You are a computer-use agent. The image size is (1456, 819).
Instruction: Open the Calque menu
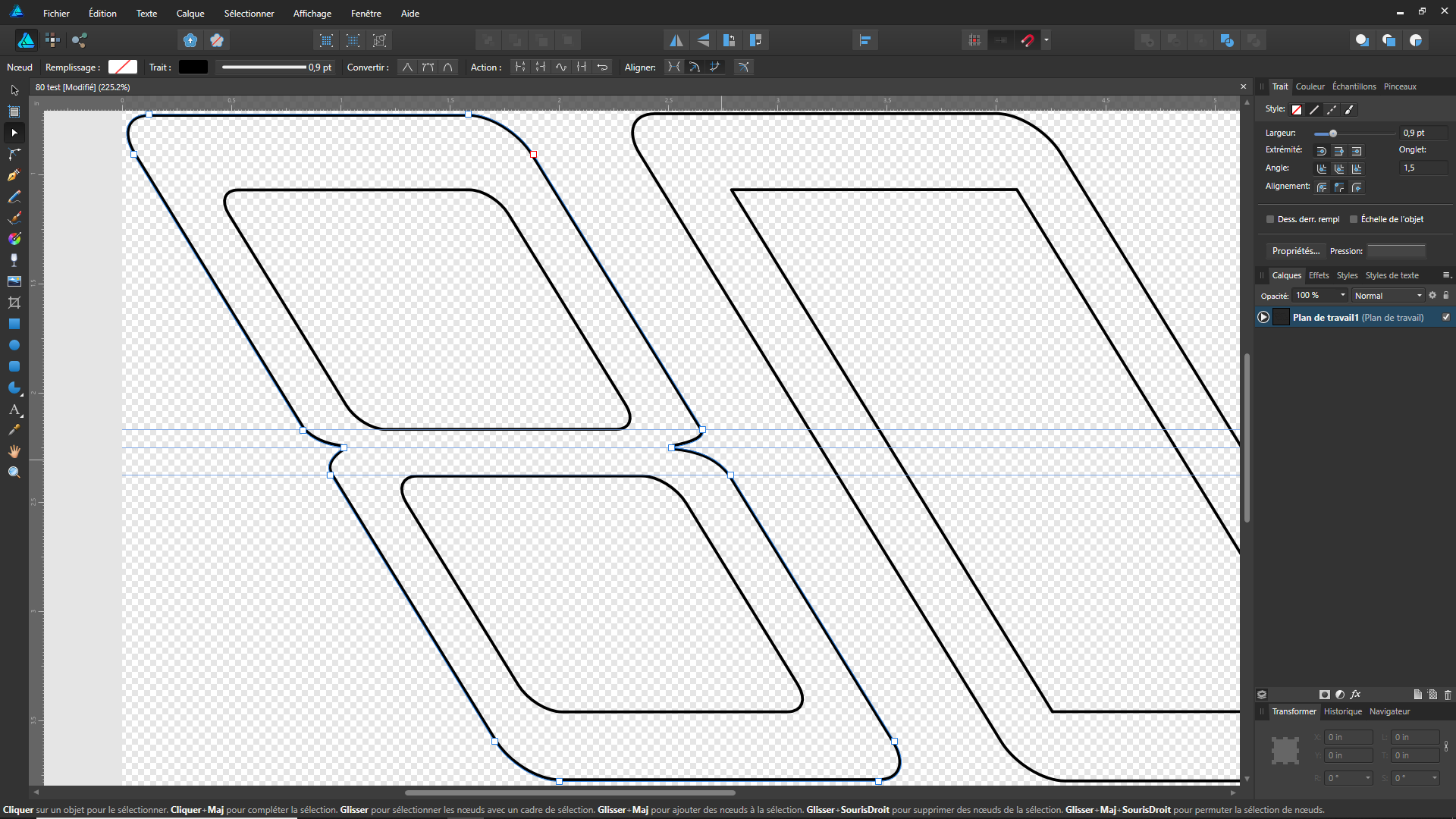click(190, 13)
